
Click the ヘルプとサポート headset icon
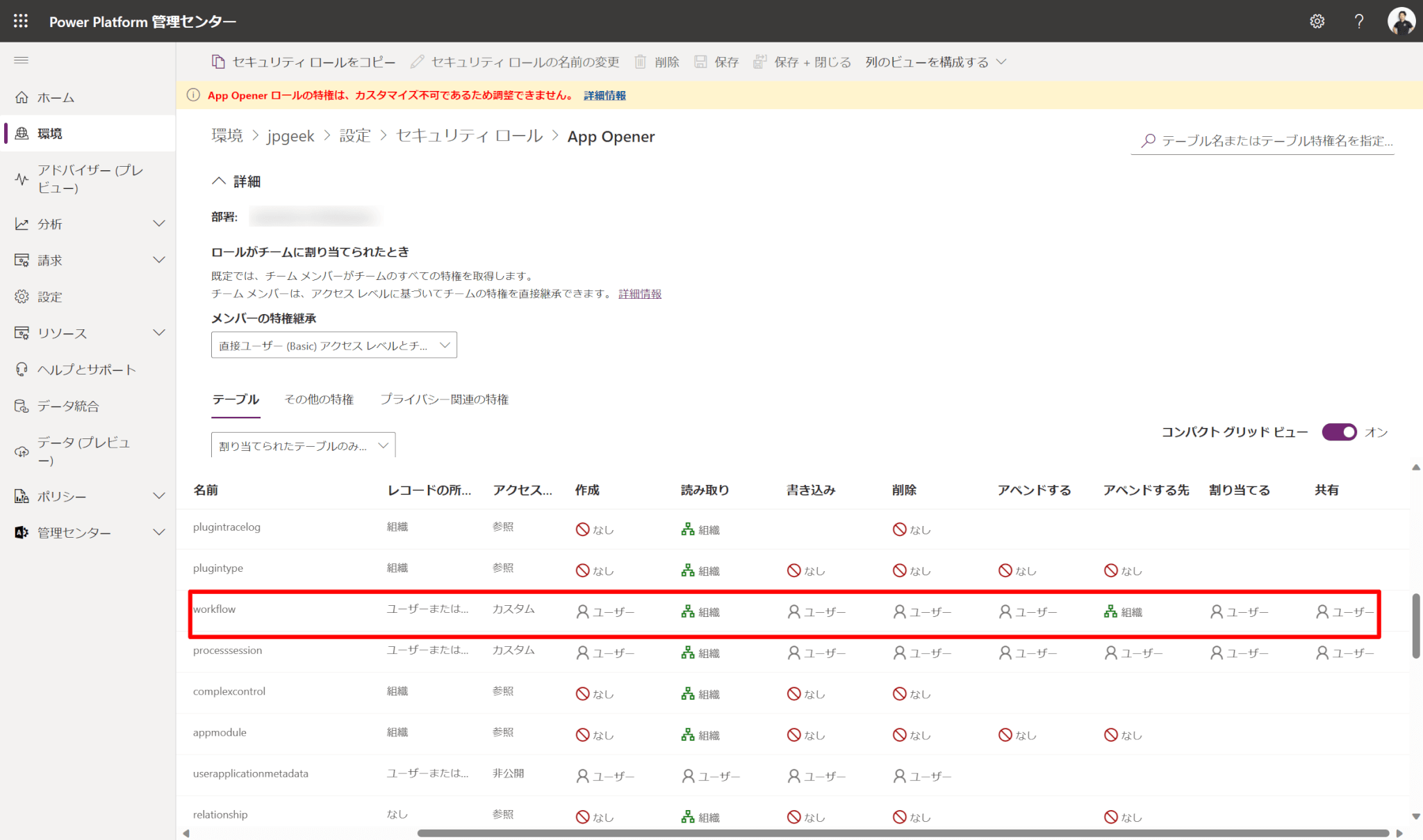pos(21,369)
